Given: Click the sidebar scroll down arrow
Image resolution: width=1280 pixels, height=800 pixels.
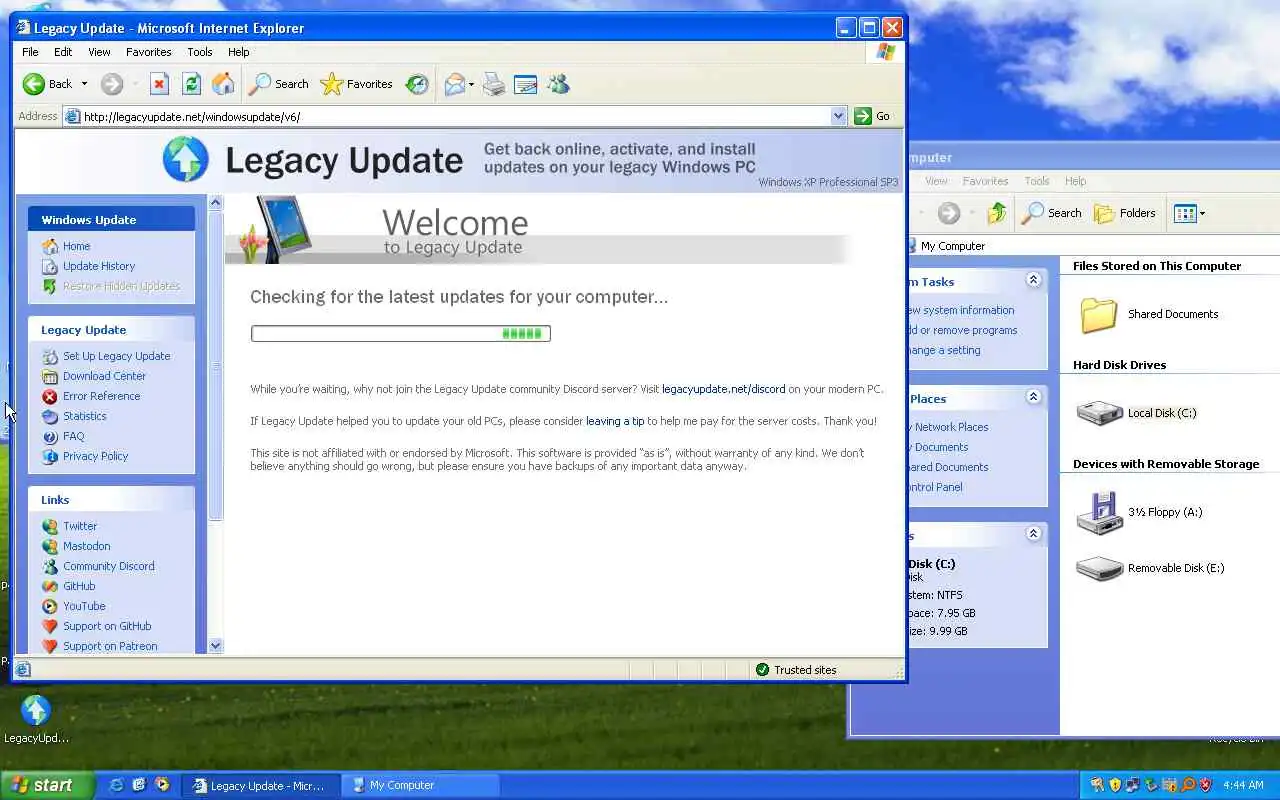Looking at the screenshot, I should (215, 646).
